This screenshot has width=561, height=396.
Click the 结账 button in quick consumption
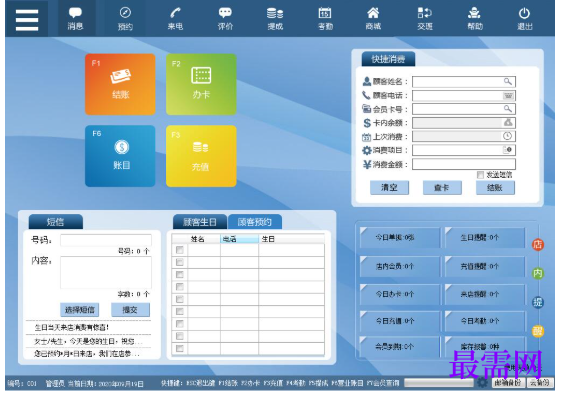495,187
